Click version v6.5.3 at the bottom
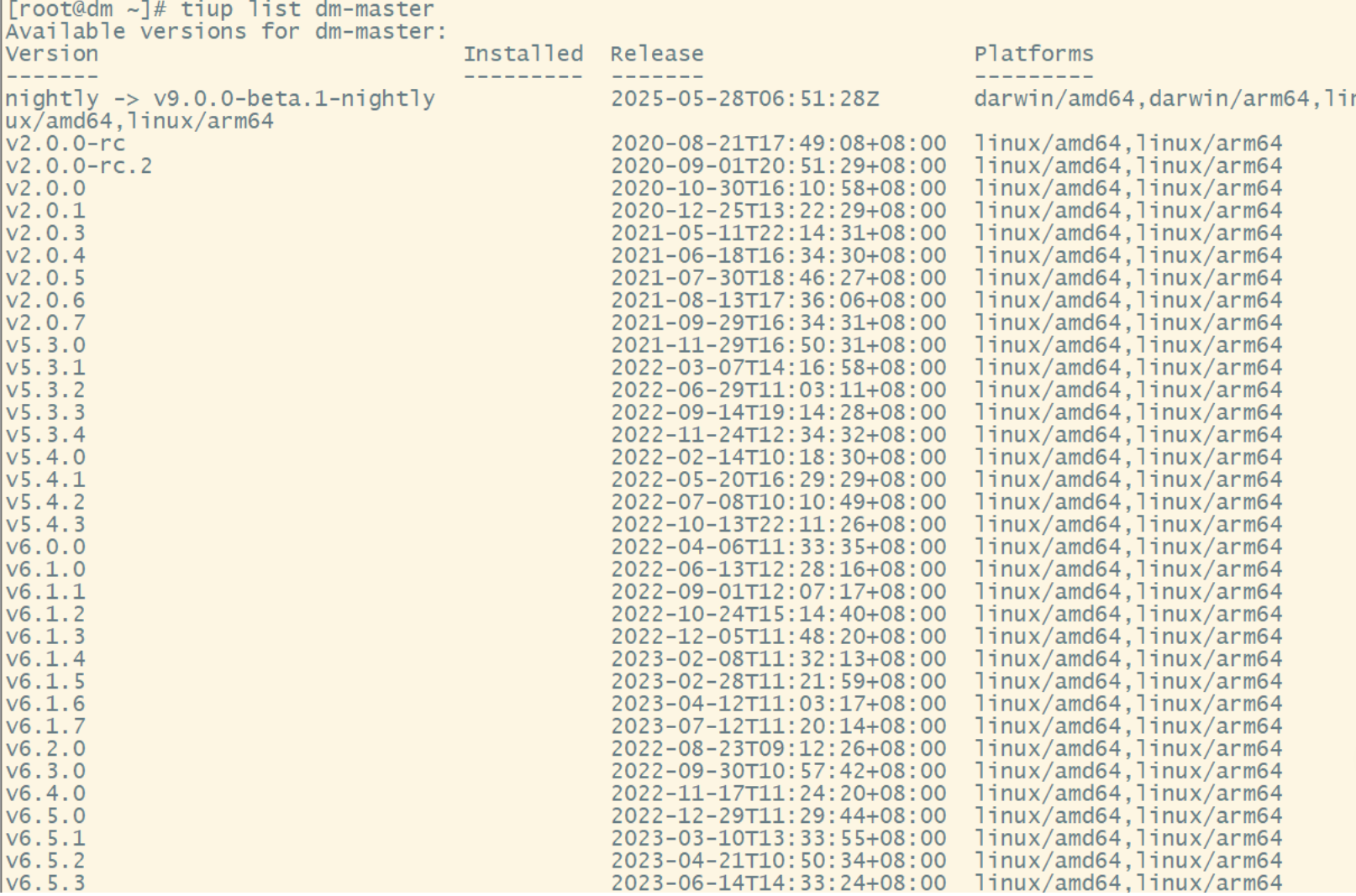Screen dimensions: 1356x896 (45, 882)
